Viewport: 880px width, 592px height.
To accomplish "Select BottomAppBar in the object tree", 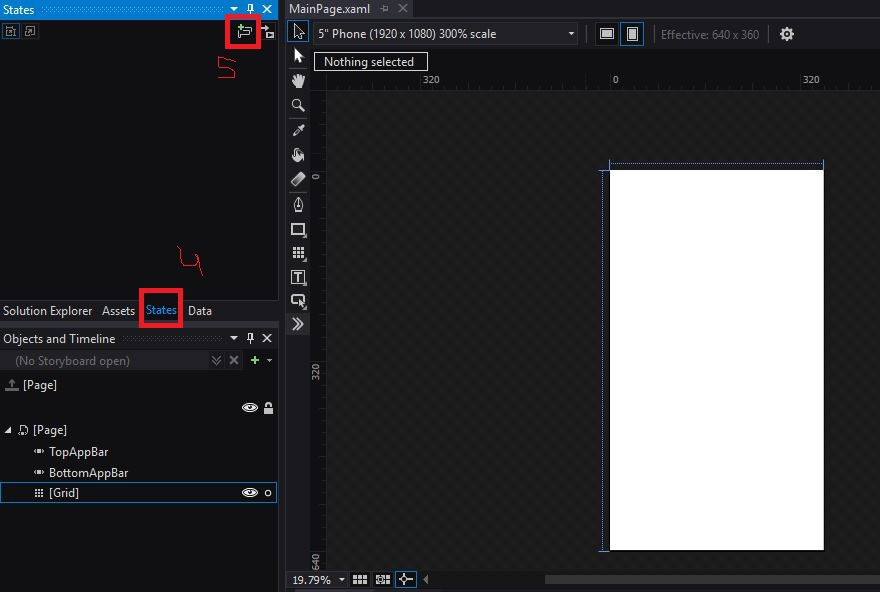I will (x=89, y=472).
